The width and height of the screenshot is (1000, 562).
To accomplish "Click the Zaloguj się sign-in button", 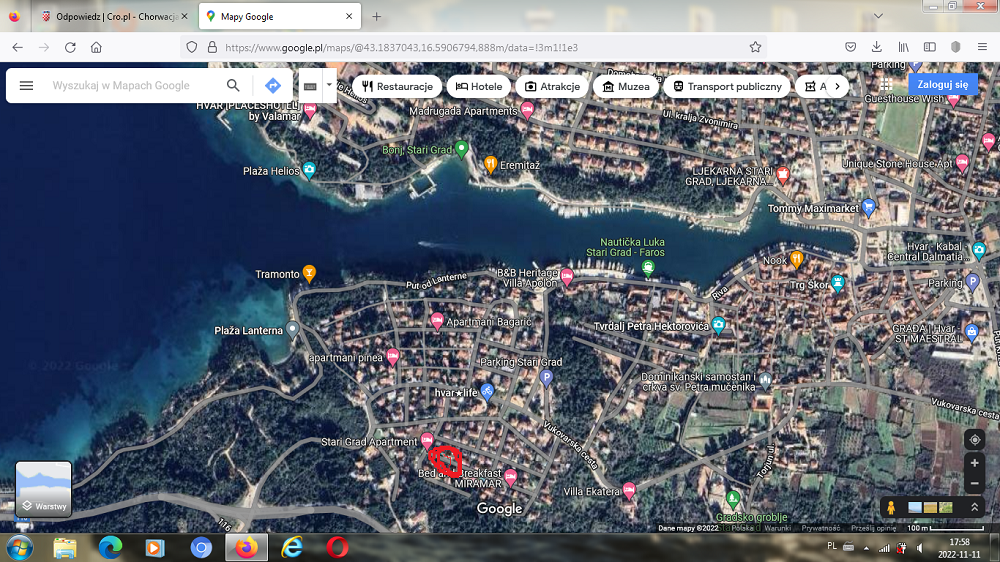I will click(x=942, y=85).
